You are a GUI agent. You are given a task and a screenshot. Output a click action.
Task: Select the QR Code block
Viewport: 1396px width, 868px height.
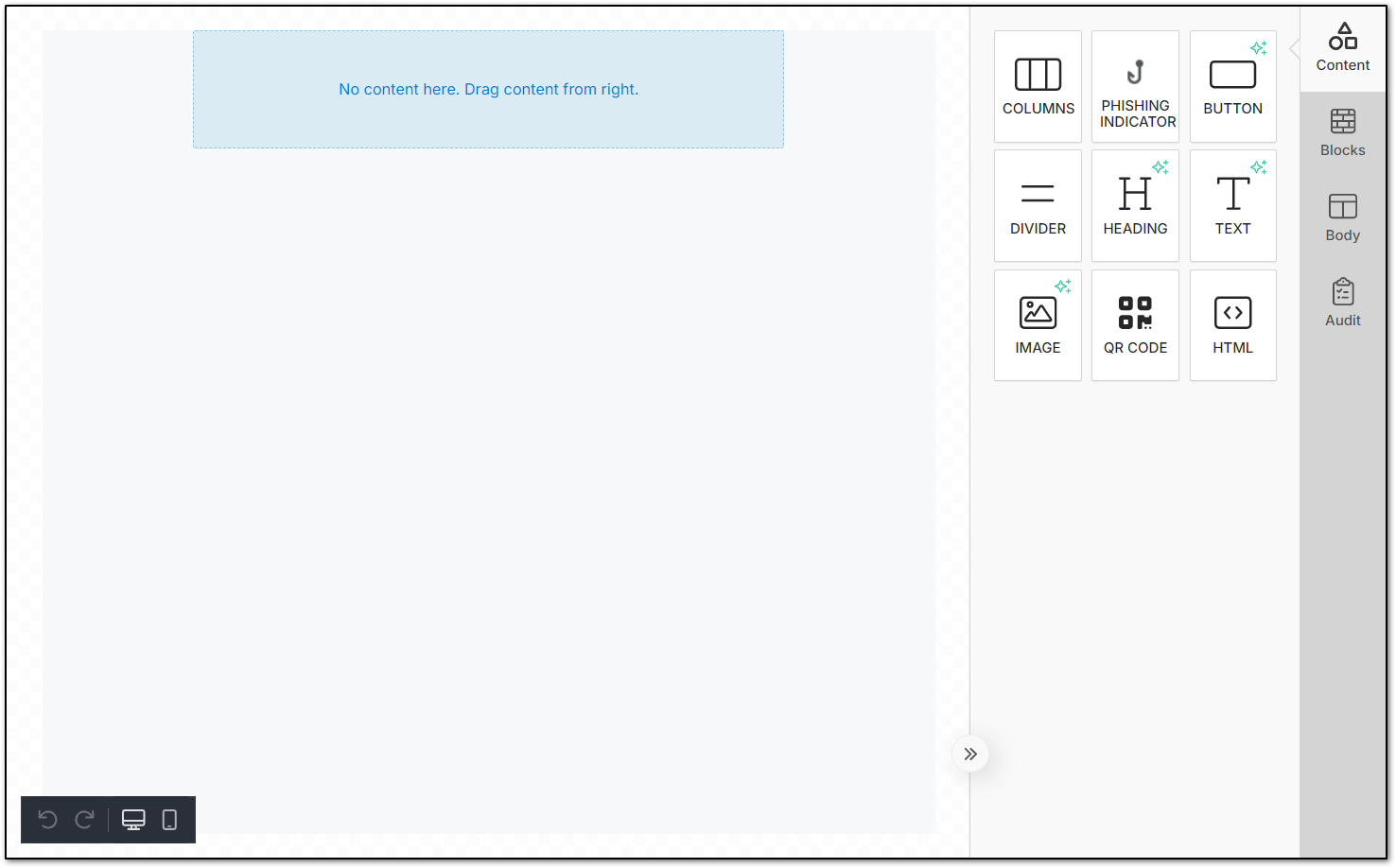[x=1135, y=324]
